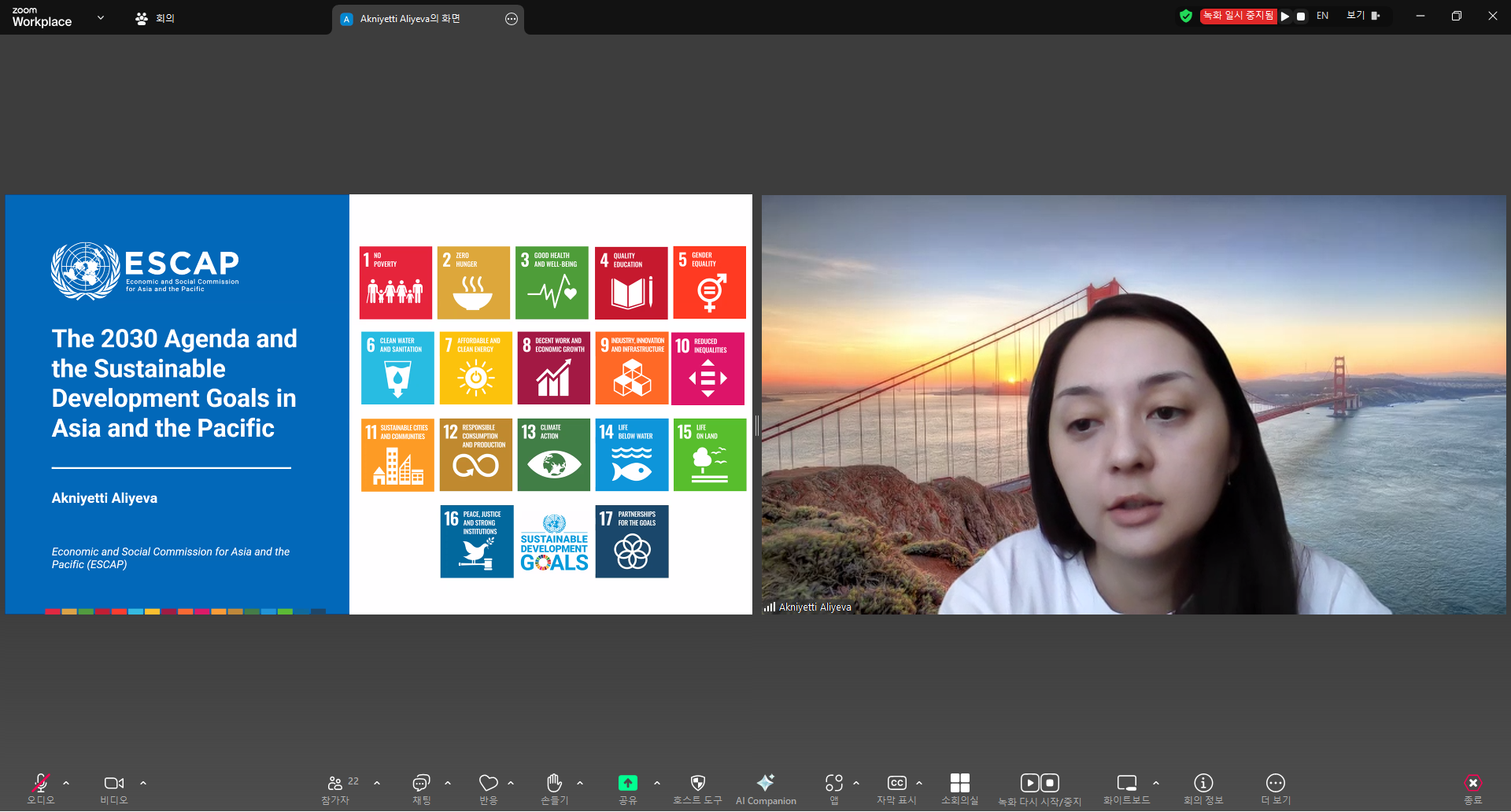Image resolution: width=1511 pixels, height=812 pixels.
Task: Expand video options arrow
Action: pos(143,783)
